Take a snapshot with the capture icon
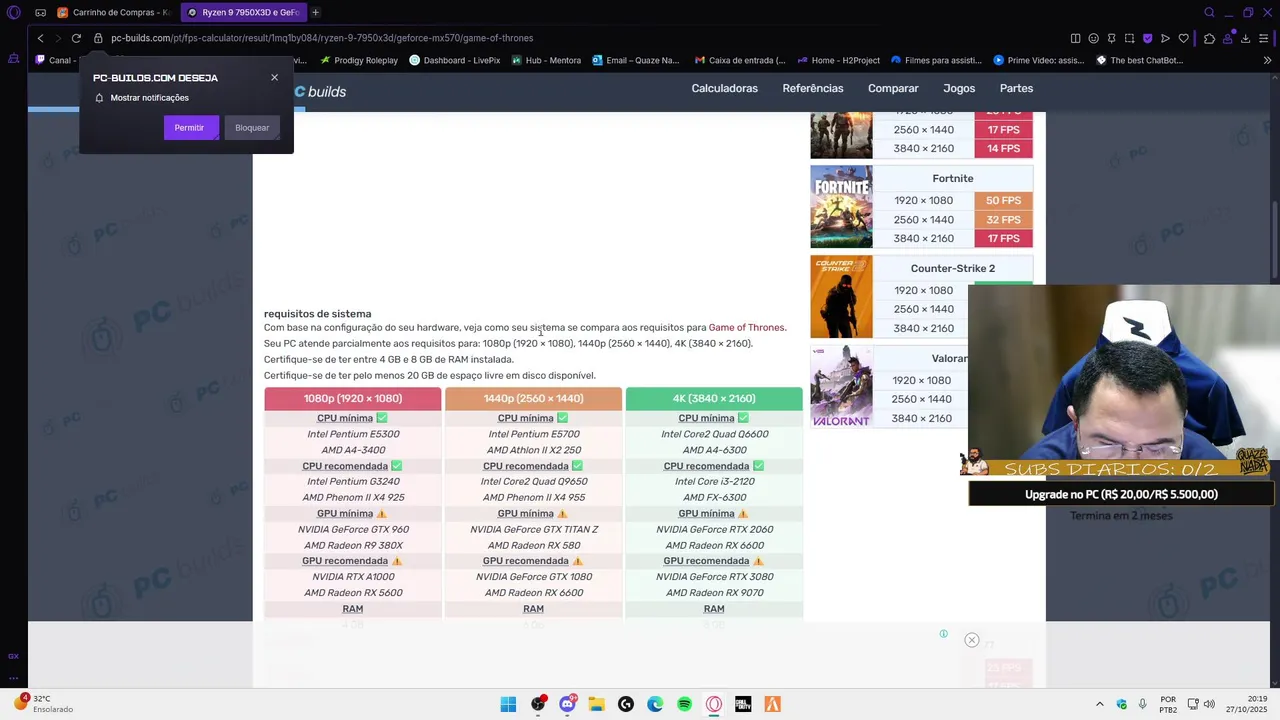Viewport: 1280px width, 720px height. (1129, 38)
